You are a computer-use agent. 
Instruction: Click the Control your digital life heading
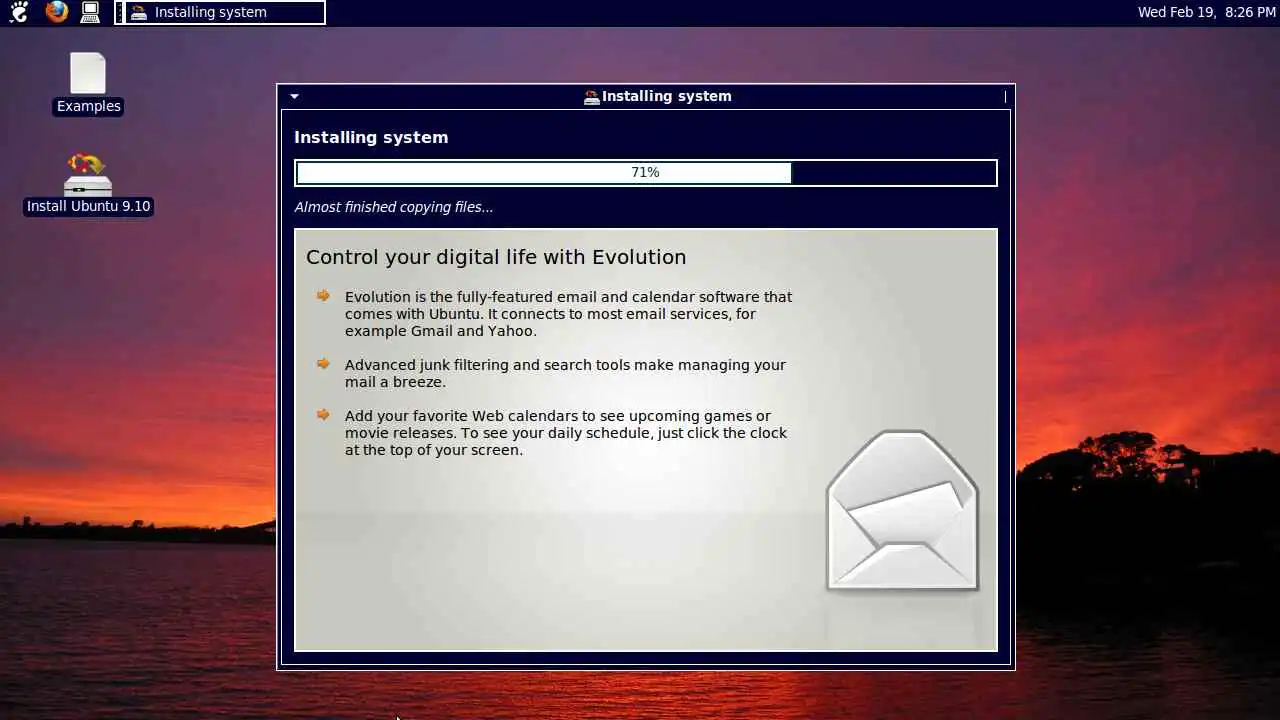(496, 257)
